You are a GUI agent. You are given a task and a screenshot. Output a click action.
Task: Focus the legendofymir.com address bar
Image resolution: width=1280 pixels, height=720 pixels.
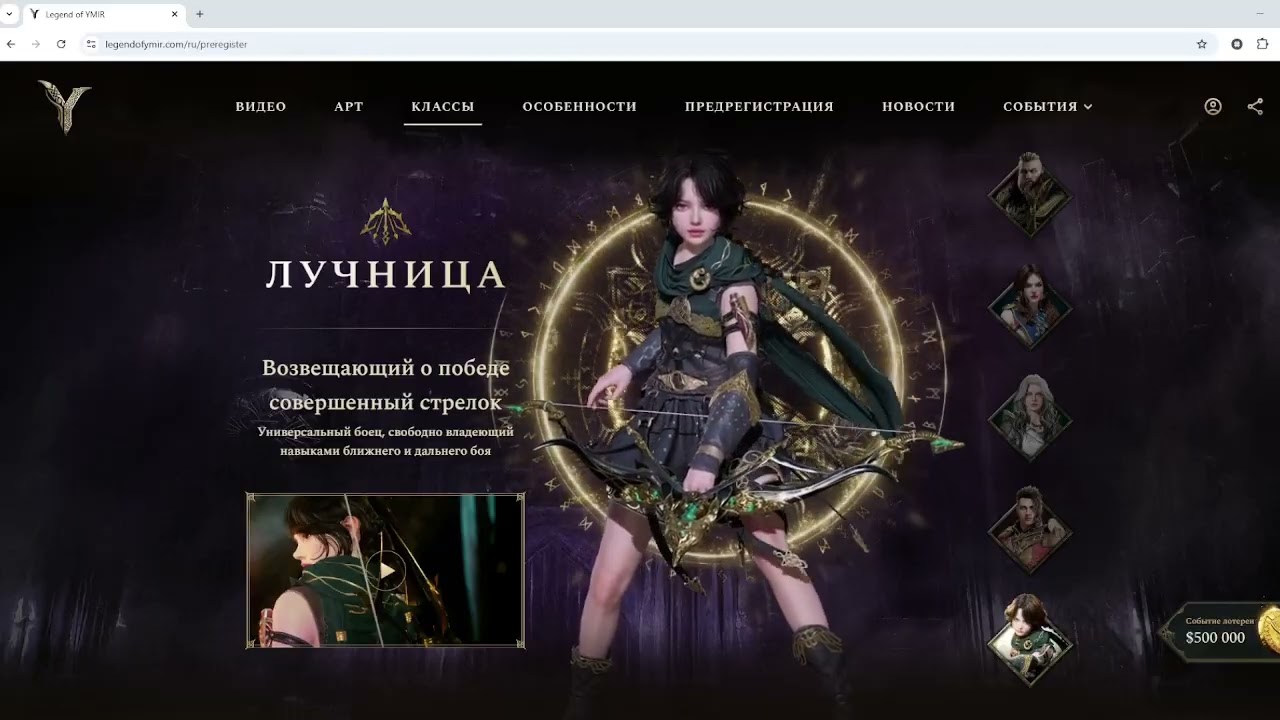(x=640, y=44)
